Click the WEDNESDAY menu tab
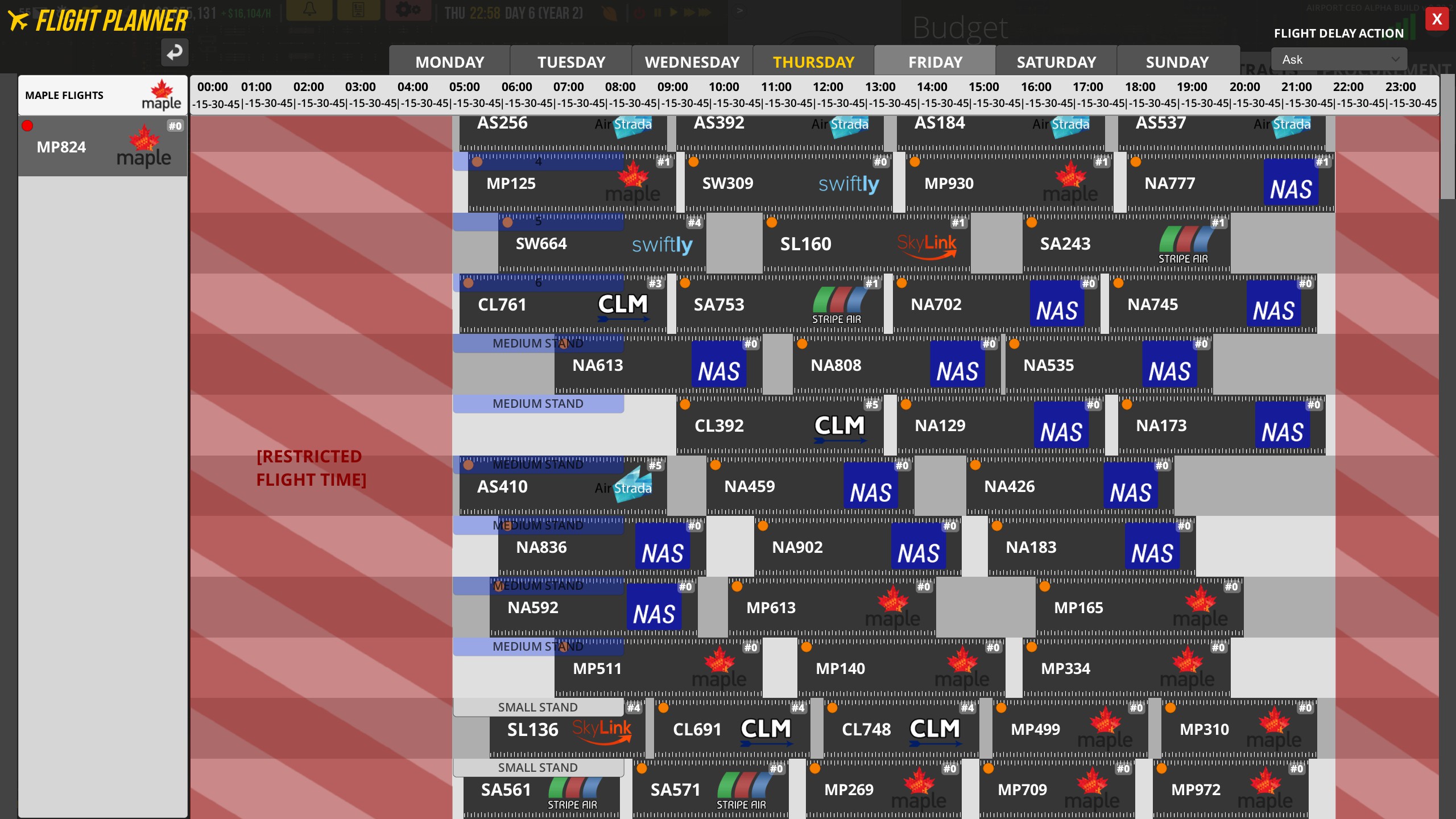The width and height of the screenshot is (1456, 819). pyautogui.click(x=692, y=61)
